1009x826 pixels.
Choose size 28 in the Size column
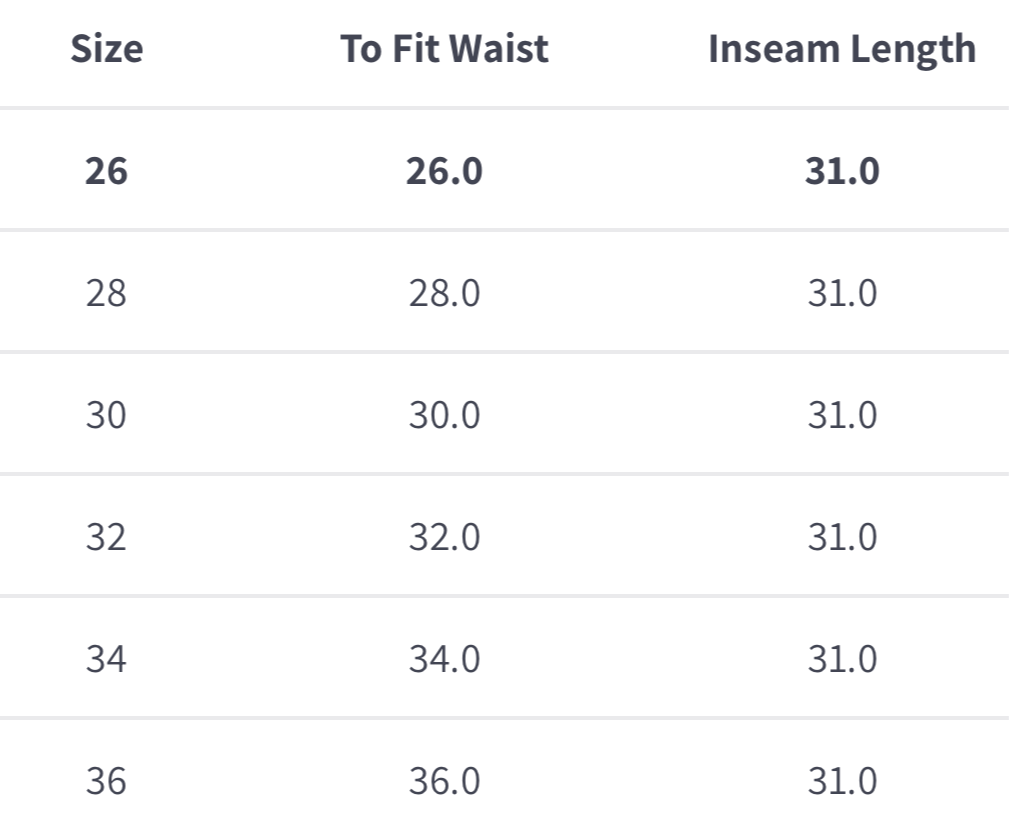pyautogui.click(x=106, y=294)
